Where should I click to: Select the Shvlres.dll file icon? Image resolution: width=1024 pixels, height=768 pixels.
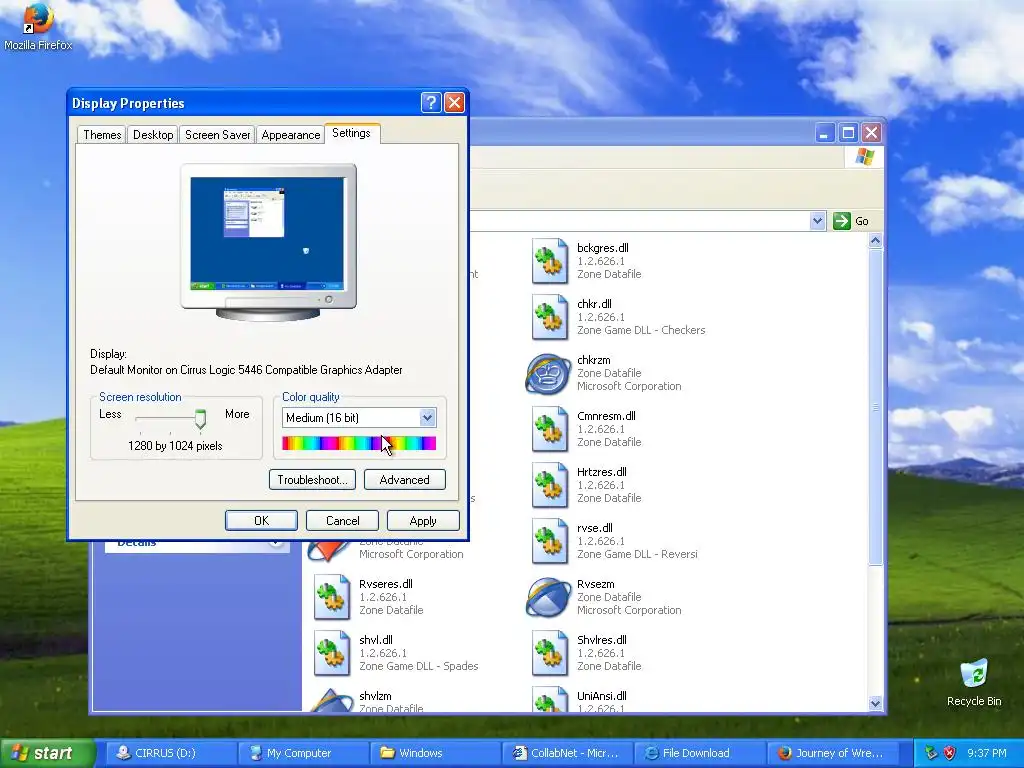point(549,653)
